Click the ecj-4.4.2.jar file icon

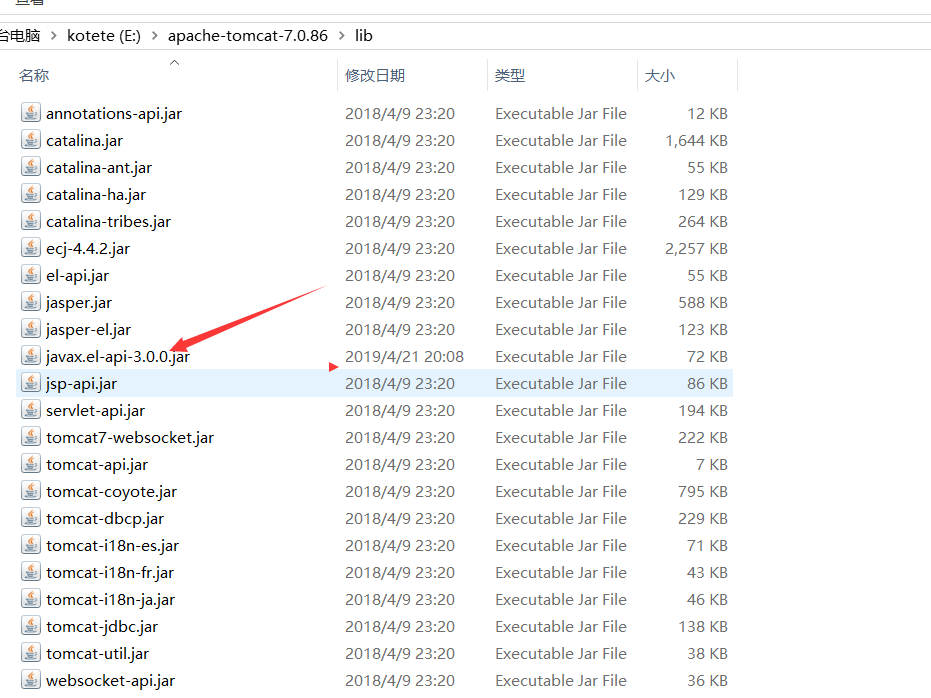[x=31, y=248]
